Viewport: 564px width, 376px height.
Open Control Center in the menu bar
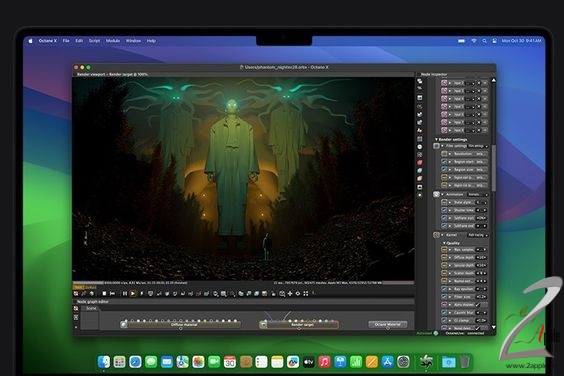(495, 41)
